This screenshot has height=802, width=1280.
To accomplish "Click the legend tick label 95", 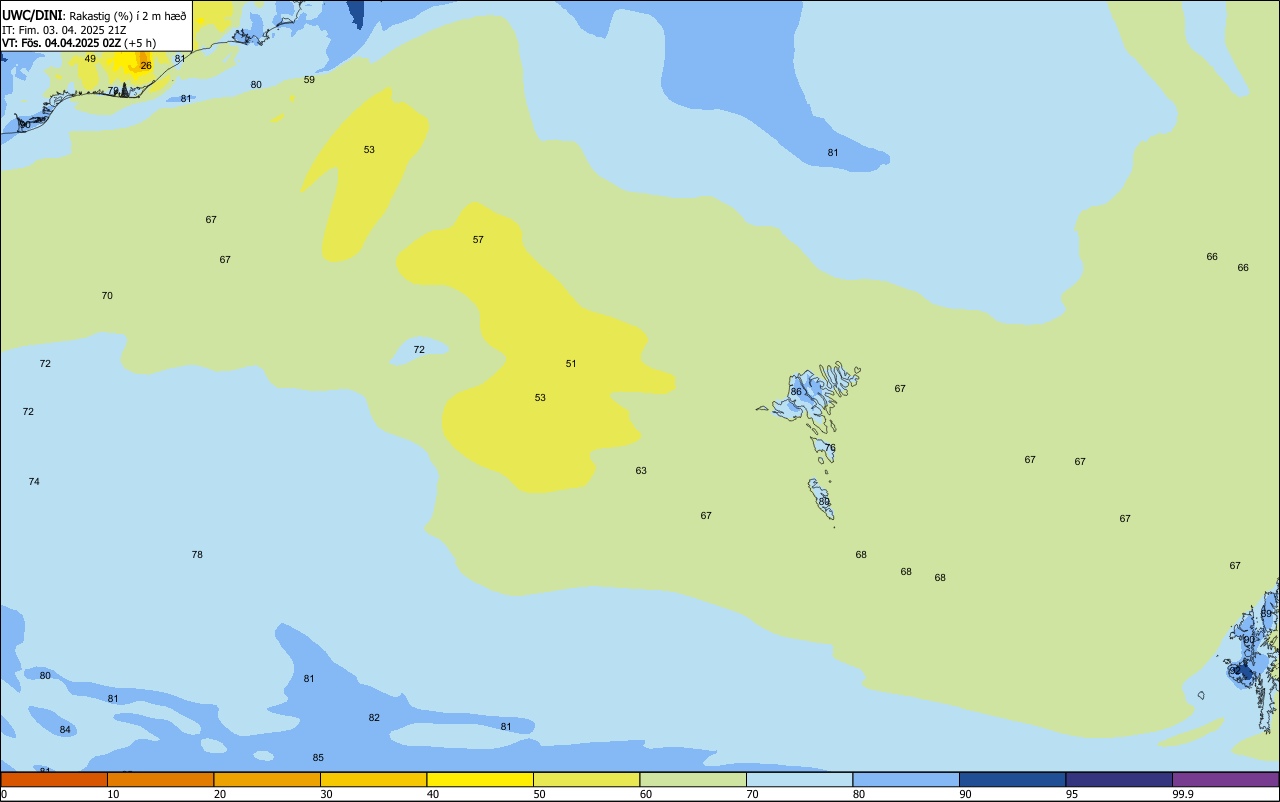I will [1071, 794].
